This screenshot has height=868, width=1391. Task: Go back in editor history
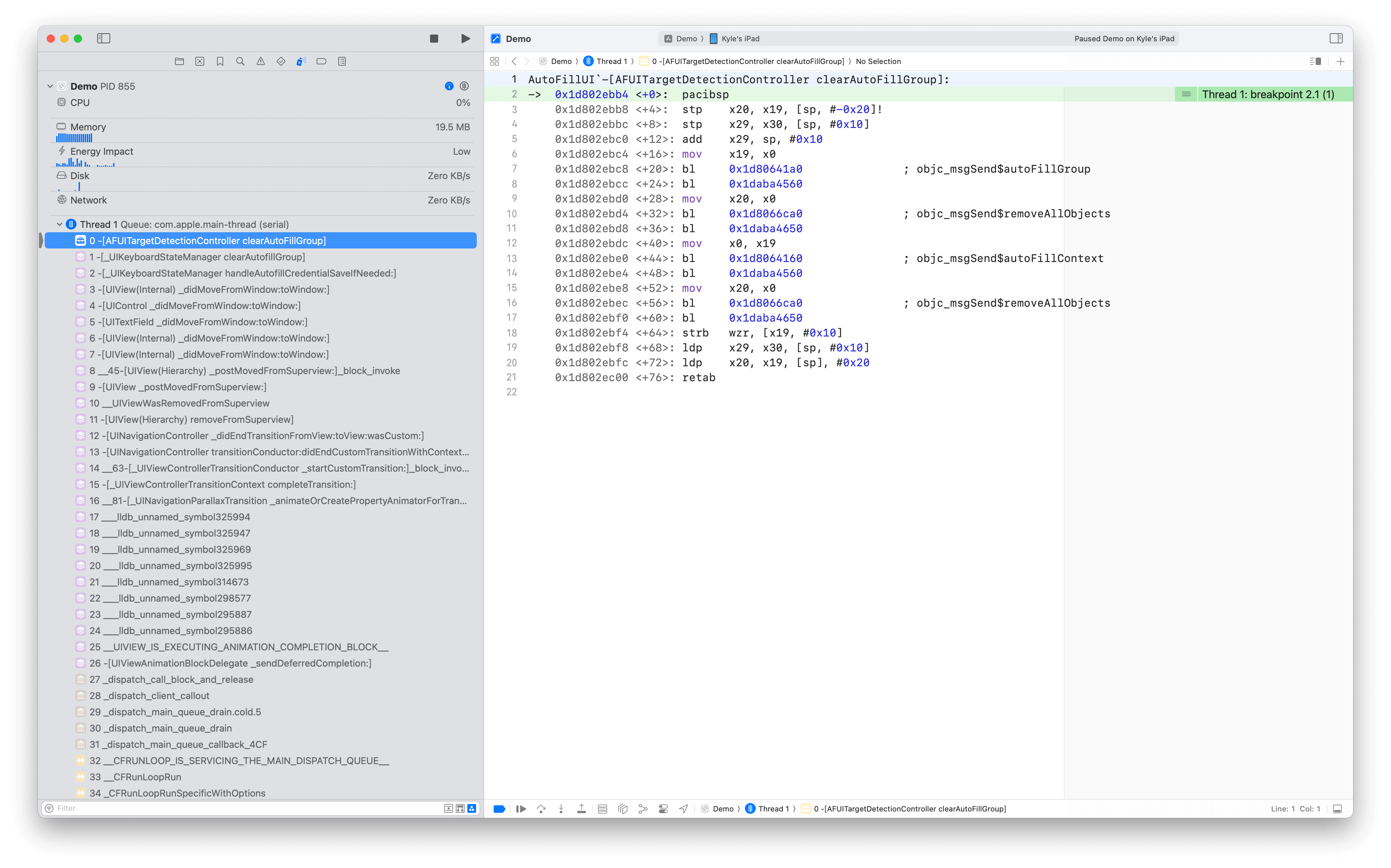click(x=514, y=61)
